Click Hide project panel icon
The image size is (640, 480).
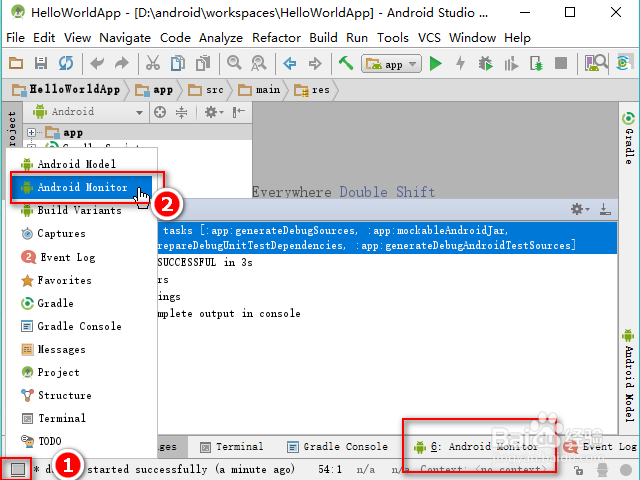pyautogui.click(x=238, y=112)
